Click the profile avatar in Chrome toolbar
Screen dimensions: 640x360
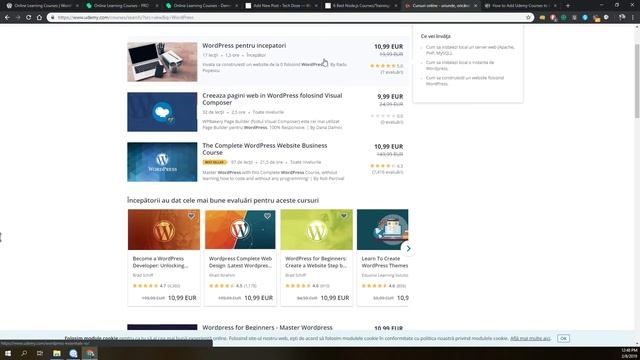click(x=622, y=18)
